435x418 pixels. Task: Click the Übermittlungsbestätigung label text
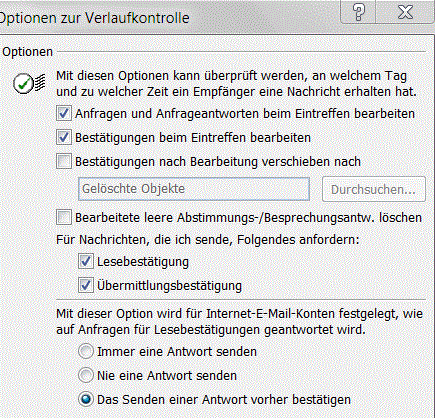click(170, 286)
